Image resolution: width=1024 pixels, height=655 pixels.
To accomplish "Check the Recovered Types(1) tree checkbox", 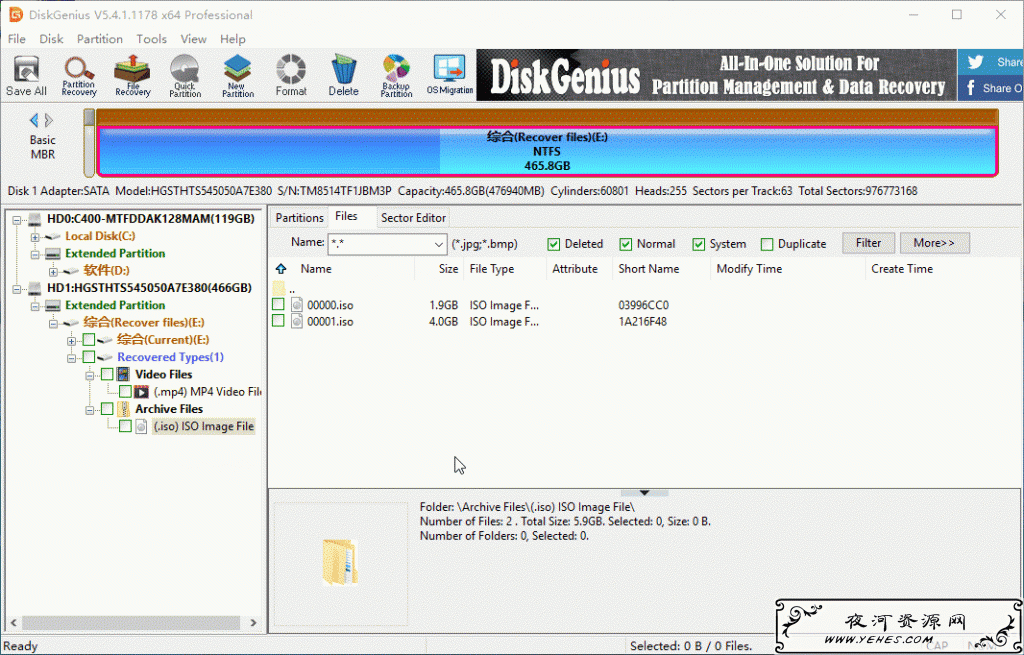I will 89,357.
